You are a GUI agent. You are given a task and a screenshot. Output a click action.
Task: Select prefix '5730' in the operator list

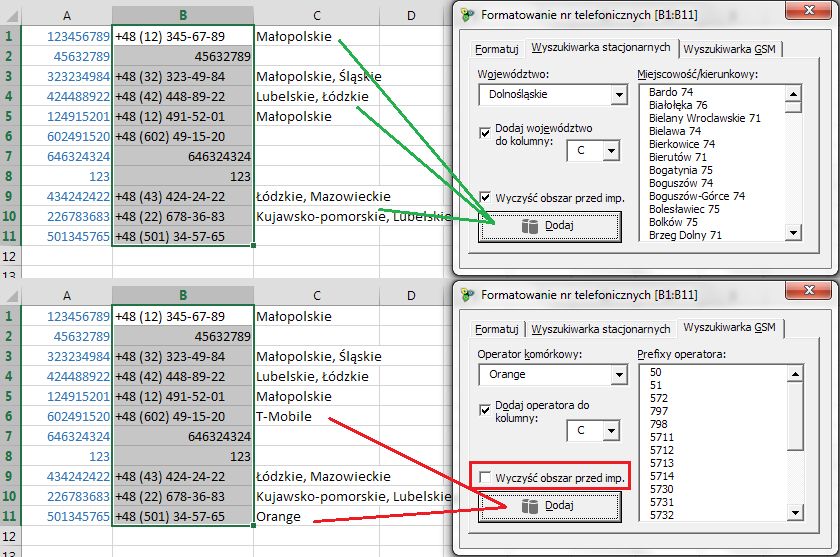(x=662, y=489)
